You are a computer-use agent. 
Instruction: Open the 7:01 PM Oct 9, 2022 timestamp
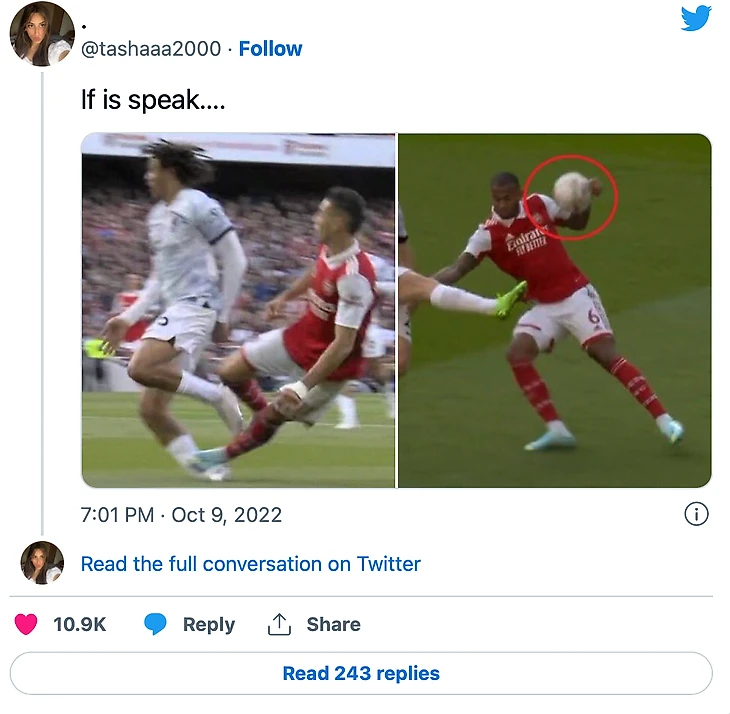pyautogui.click(x=181, y=515)
